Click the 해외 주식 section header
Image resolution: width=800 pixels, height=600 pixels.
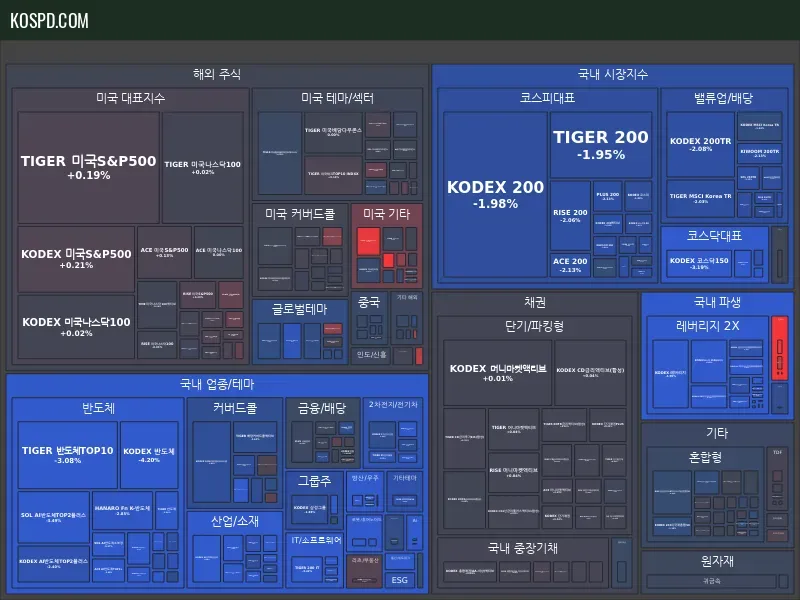coord(217,74)
